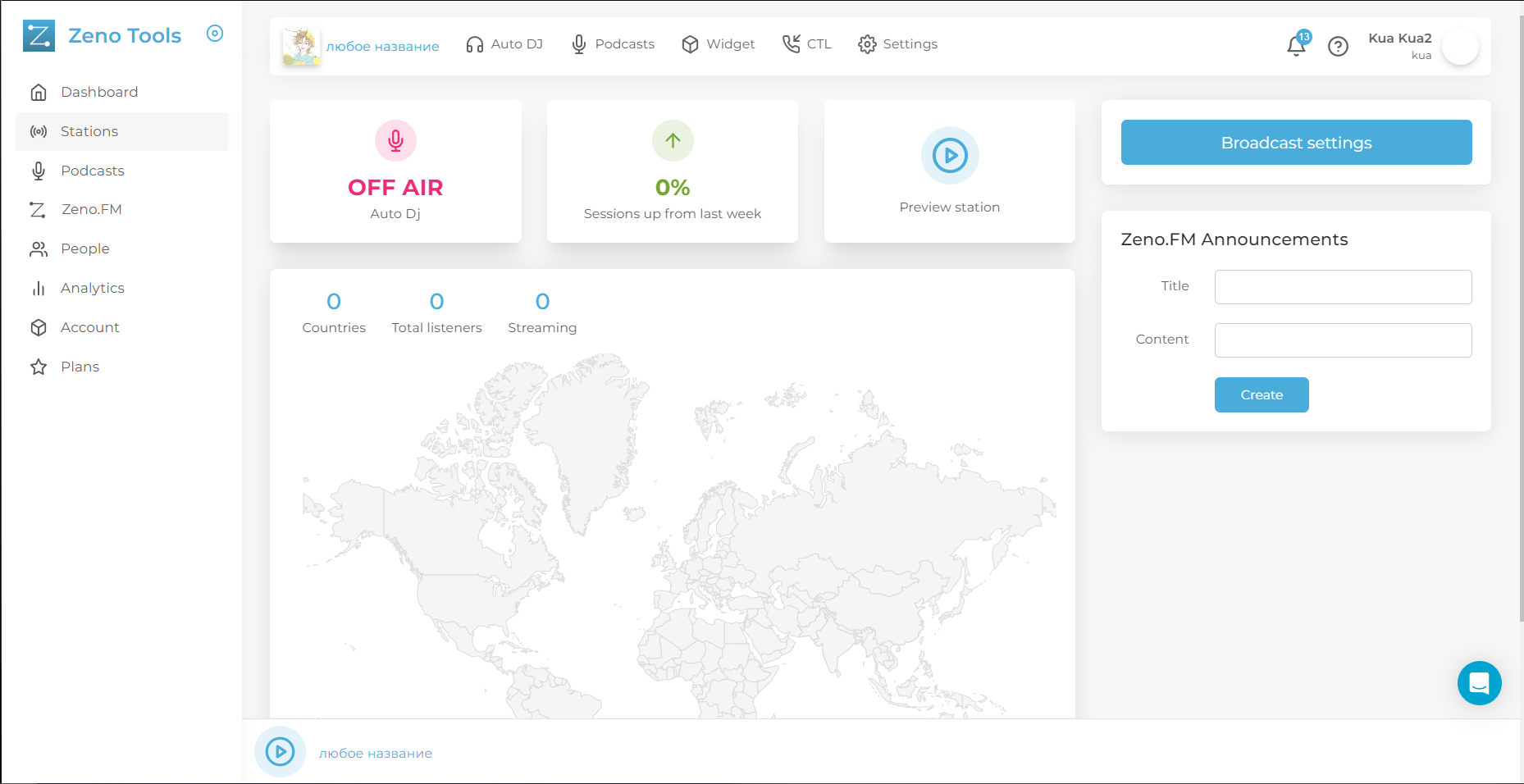
Task: Click the Settings gear icon
Action: [867, 44]
